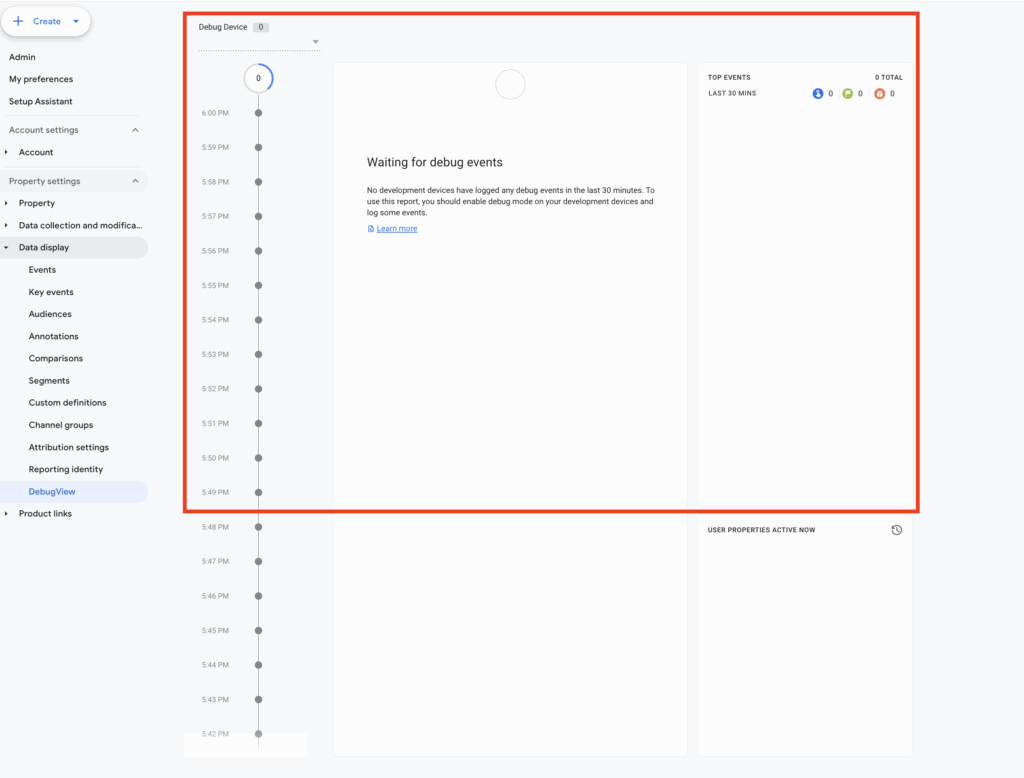The image size is (1024, 778).
Task: Click the timeline counter circle showing 0
Action: tap(259, 78)
